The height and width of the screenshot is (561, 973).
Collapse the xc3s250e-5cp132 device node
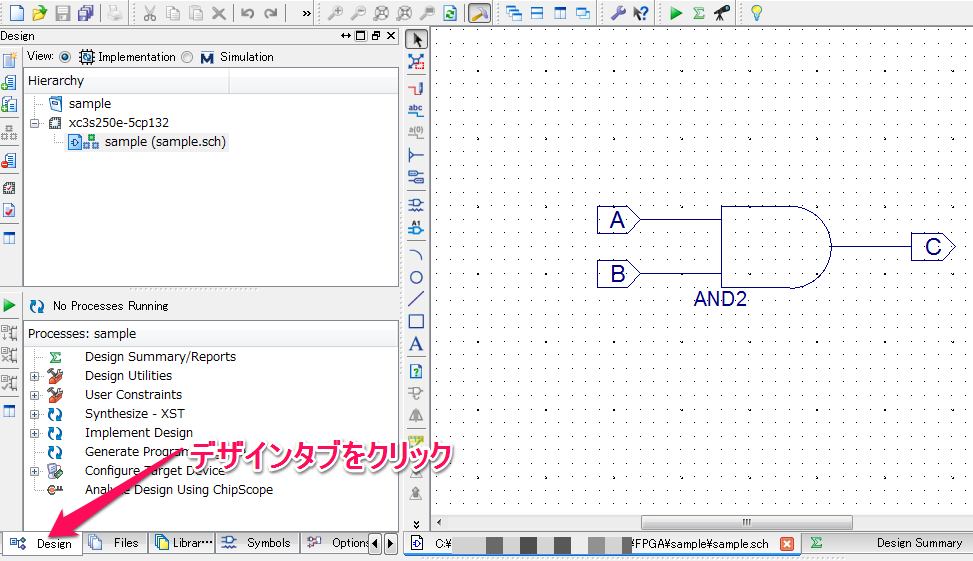tap(35, 123)
